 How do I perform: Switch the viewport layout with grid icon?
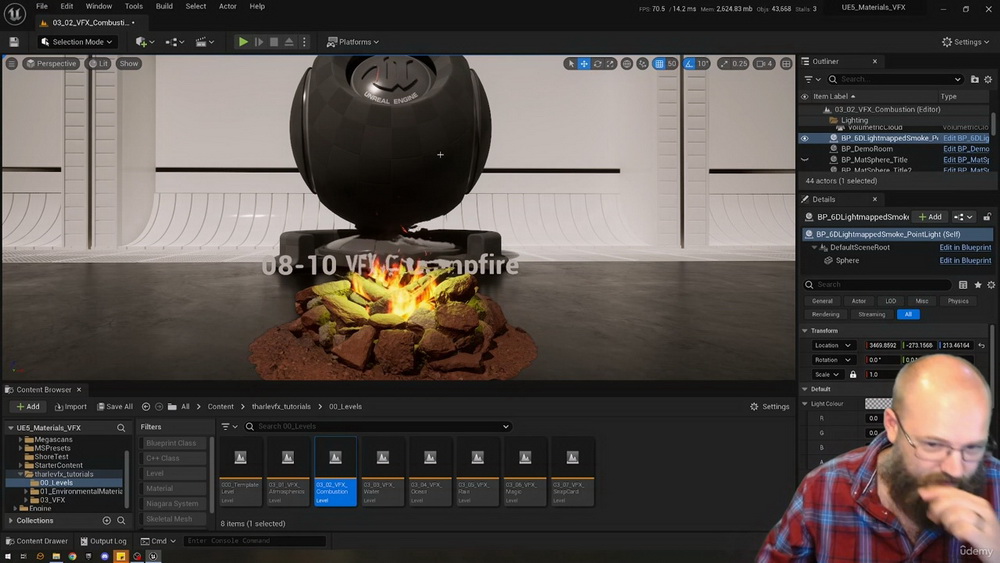(786, 64)
